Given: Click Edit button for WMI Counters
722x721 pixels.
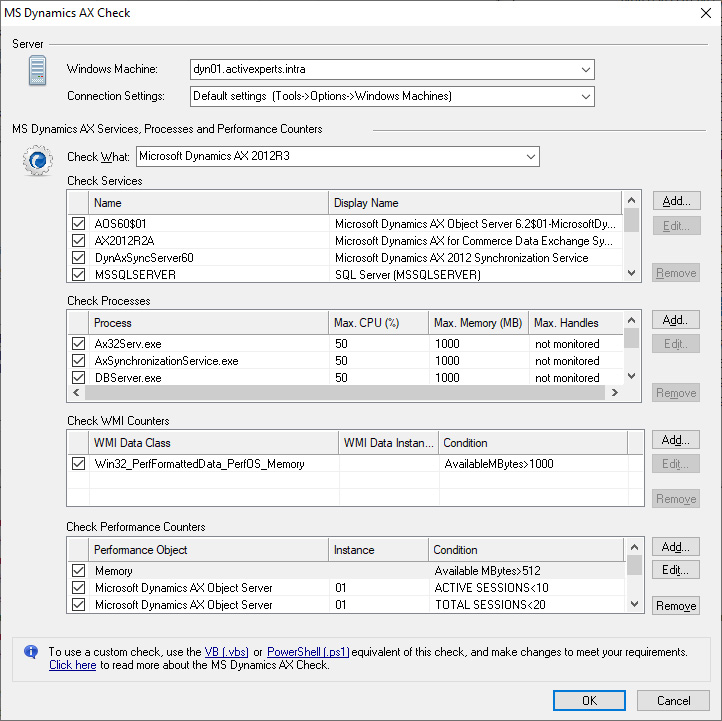Looking at the screenshot, I should pos(675,464).
